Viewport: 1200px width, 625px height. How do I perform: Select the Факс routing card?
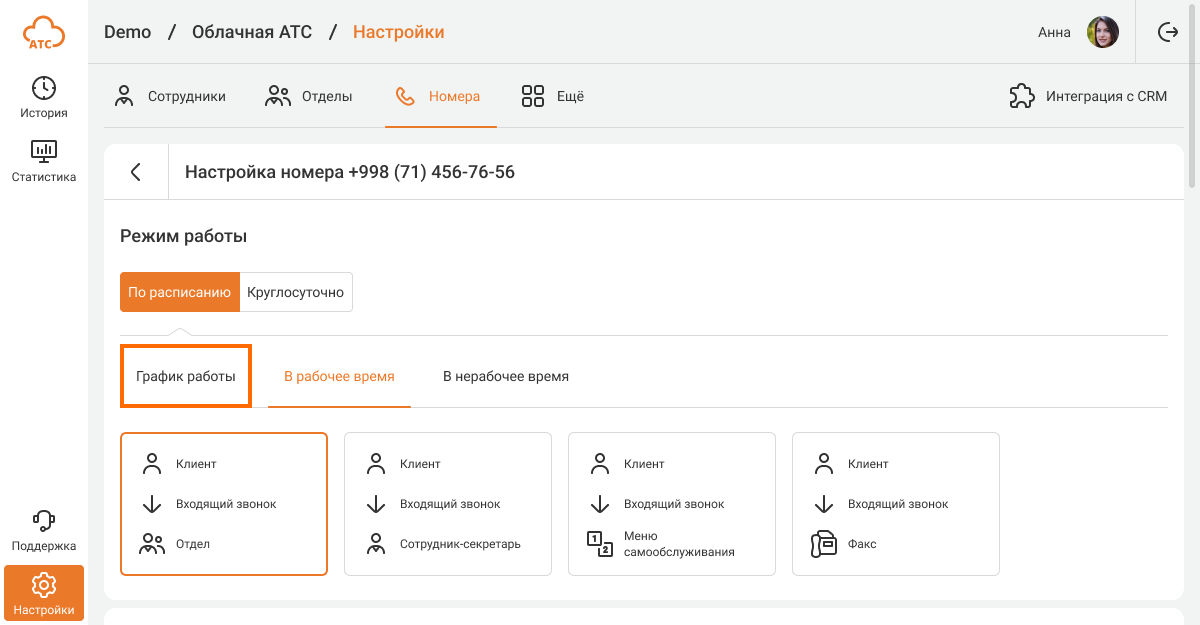click(896, 504)
